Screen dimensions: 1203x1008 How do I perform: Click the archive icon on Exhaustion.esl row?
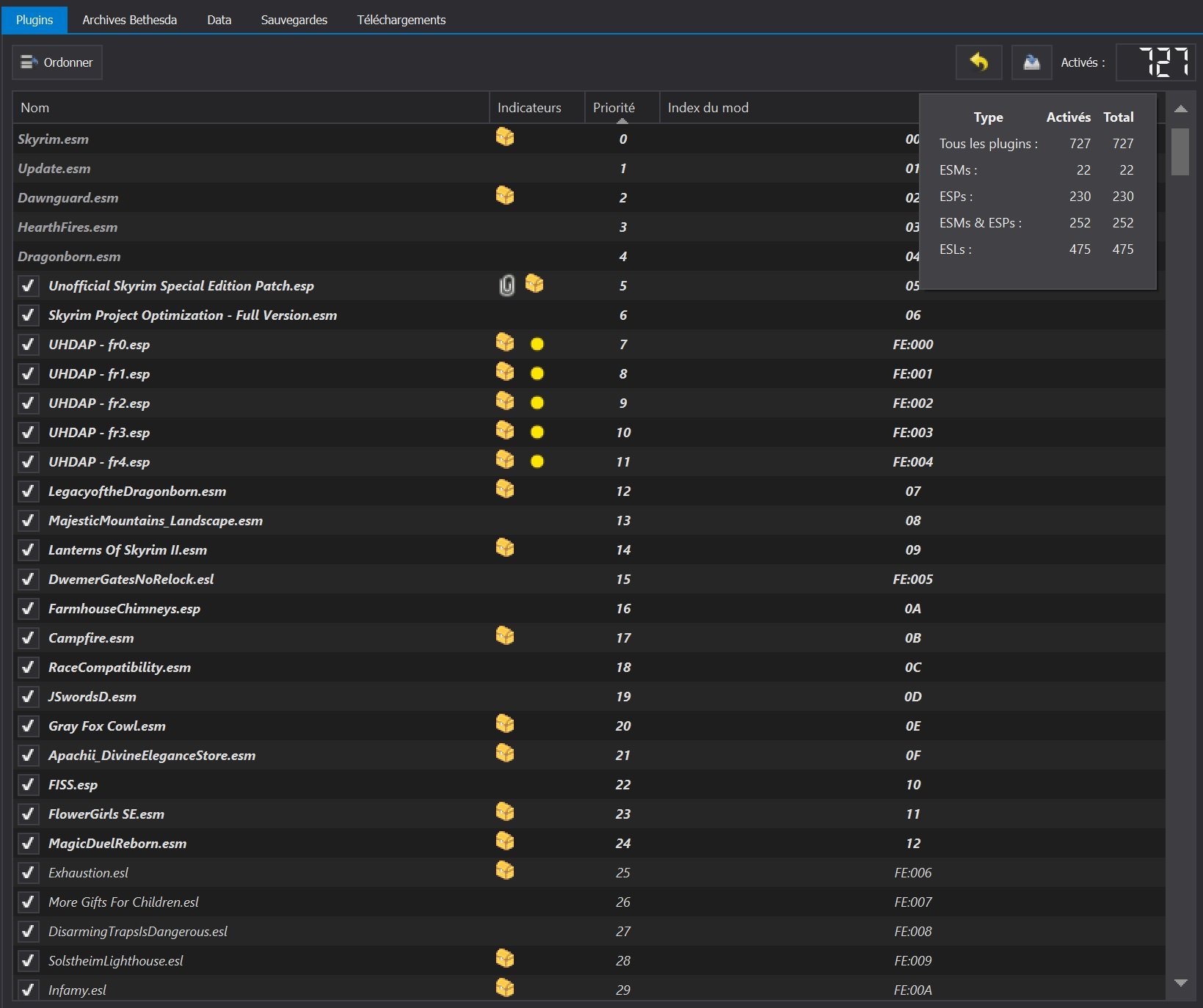[x=505, y=871]
